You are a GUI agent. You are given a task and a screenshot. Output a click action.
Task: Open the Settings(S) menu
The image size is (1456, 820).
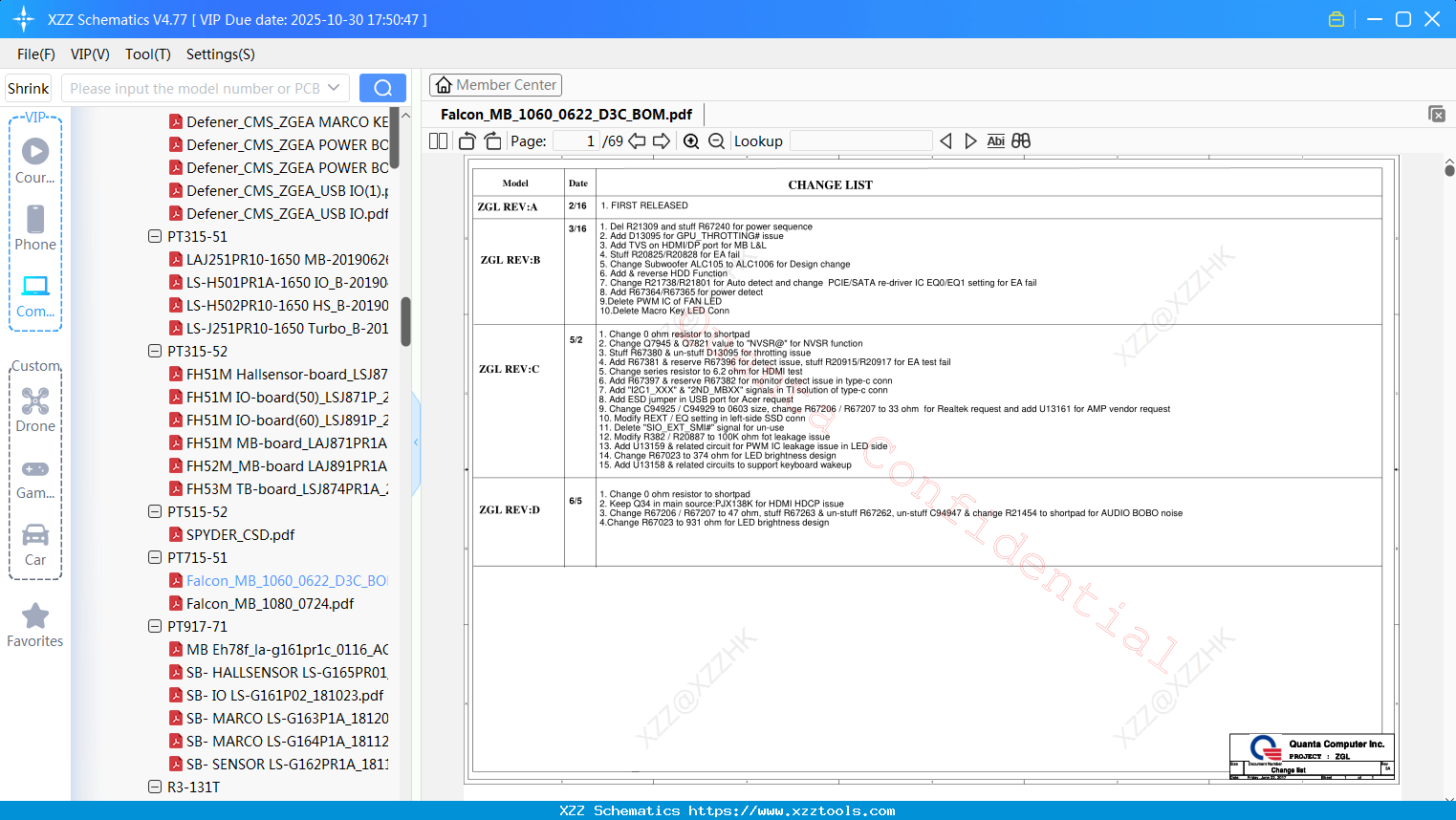(221, 54)
